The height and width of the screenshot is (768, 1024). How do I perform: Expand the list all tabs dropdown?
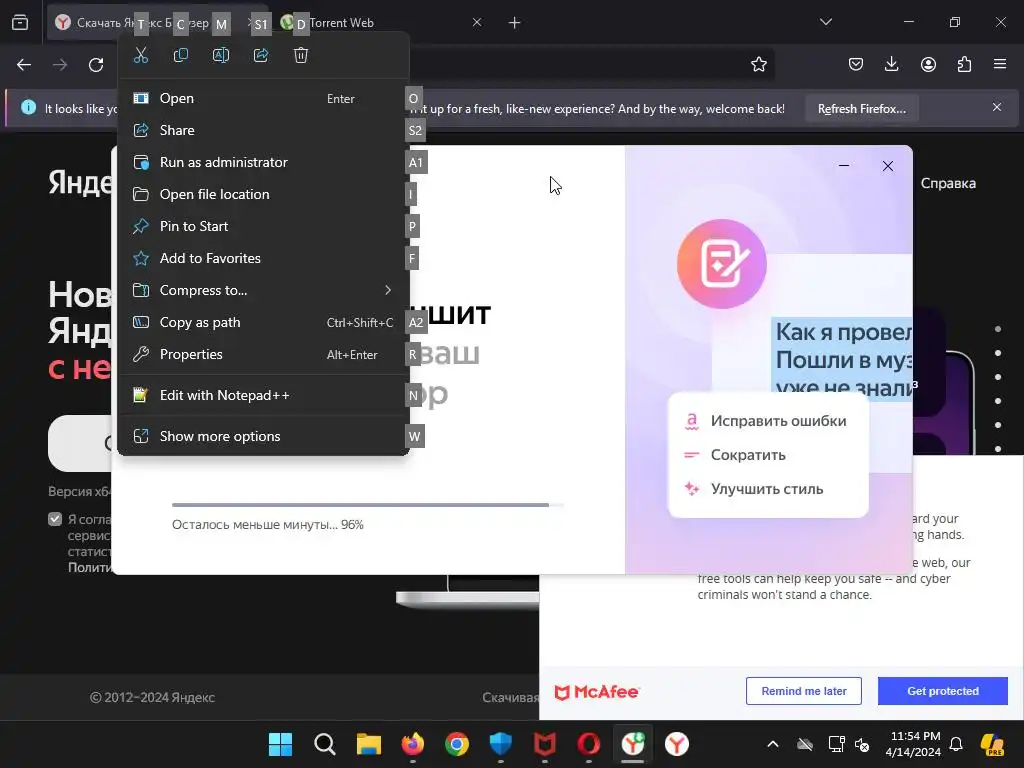825,22
